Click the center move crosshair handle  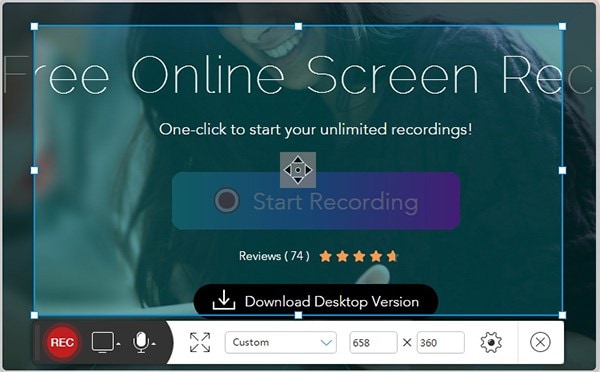(298, 170)
